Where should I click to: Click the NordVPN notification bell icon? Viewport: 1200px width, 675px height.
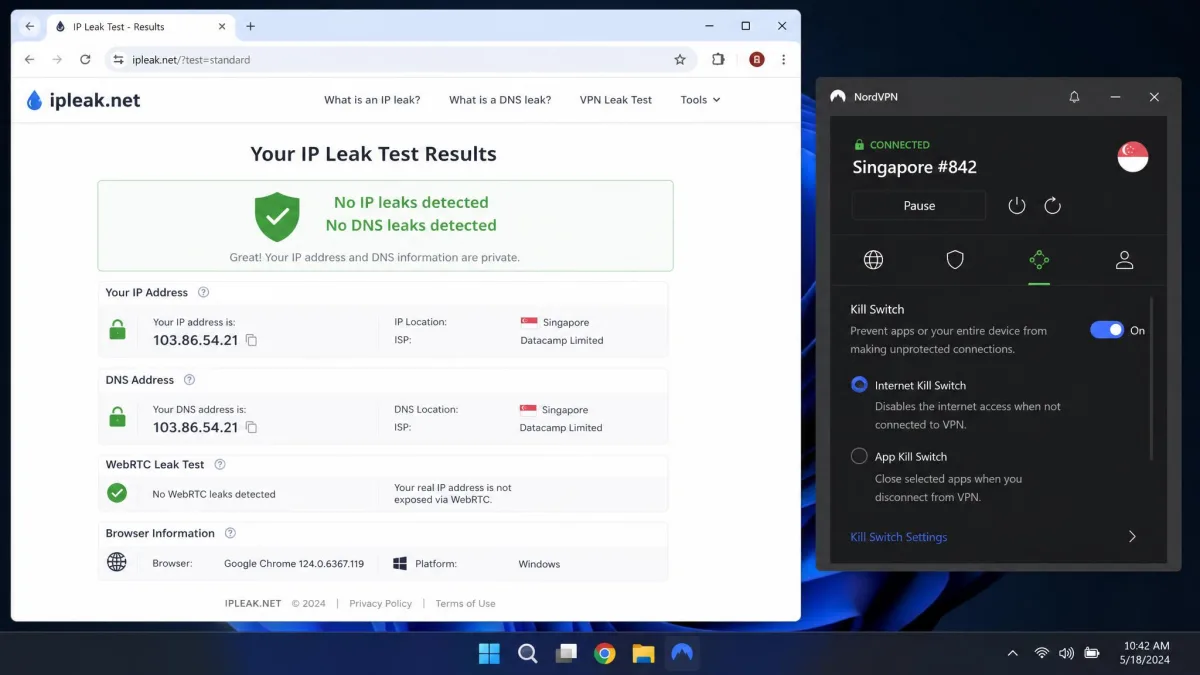pyautogui.click(x=1074, y=97)
